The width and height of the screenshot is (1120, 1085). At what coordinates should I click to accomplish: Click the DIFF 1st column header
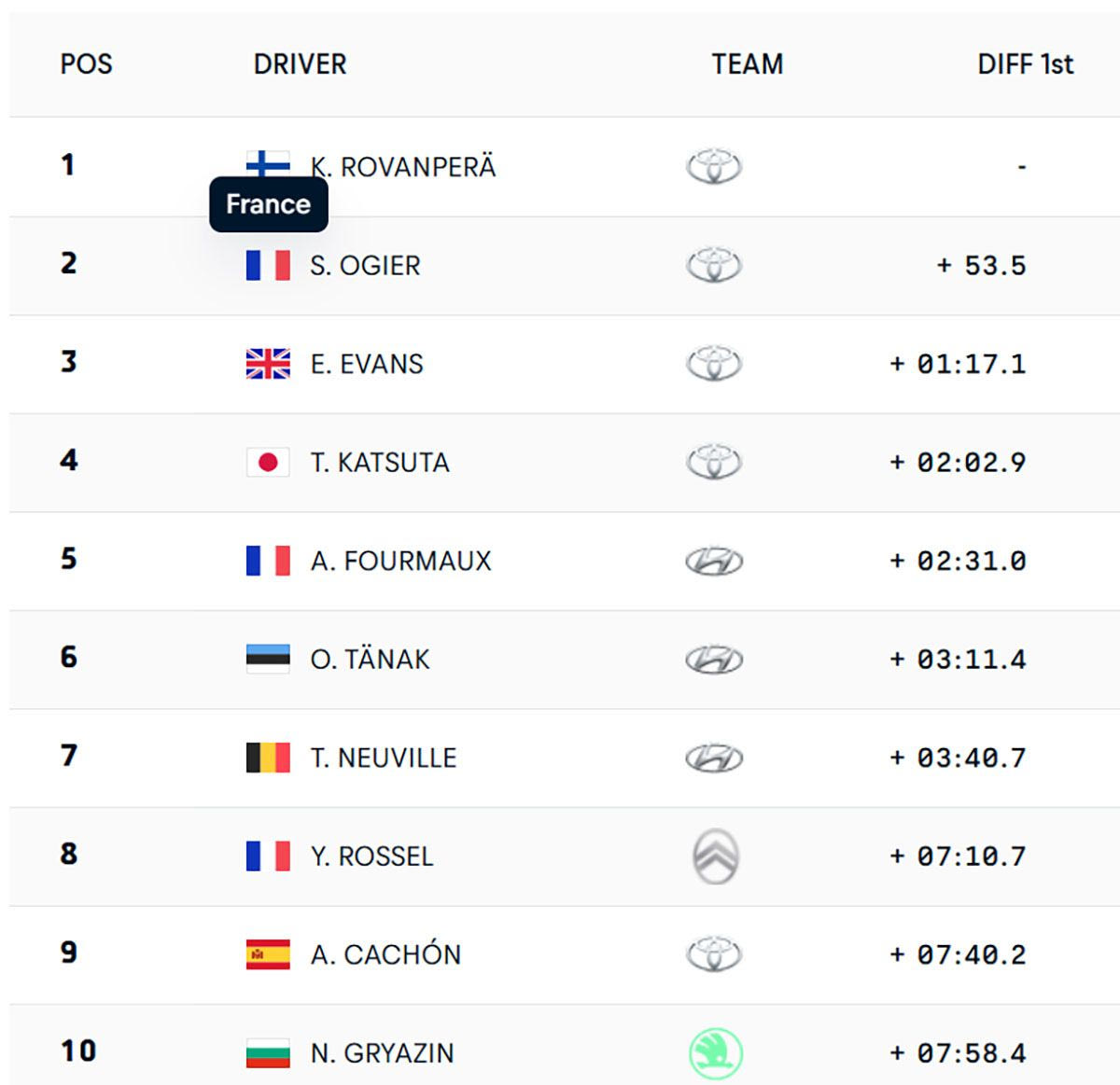click(x=1025, y=64)
